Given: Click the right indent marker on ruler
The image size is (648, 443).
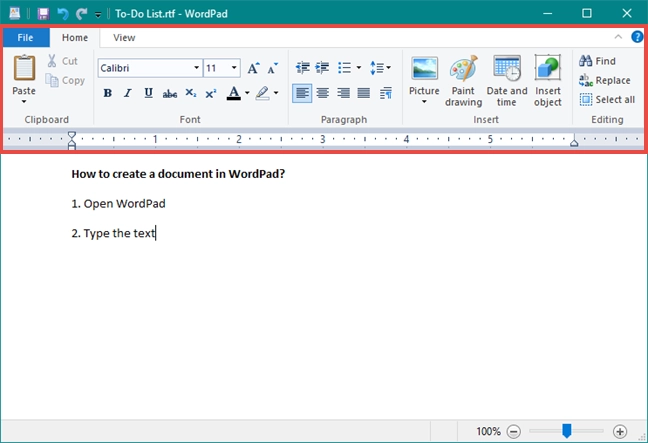Looking at the screenshot, I should point(574,143).
